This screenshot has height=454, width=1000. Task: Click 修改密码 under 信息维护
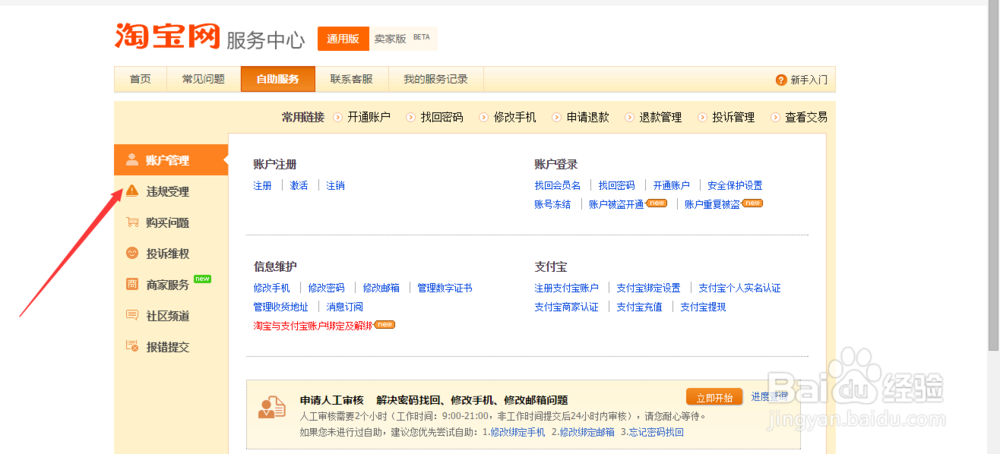click(x=326, y=288)
